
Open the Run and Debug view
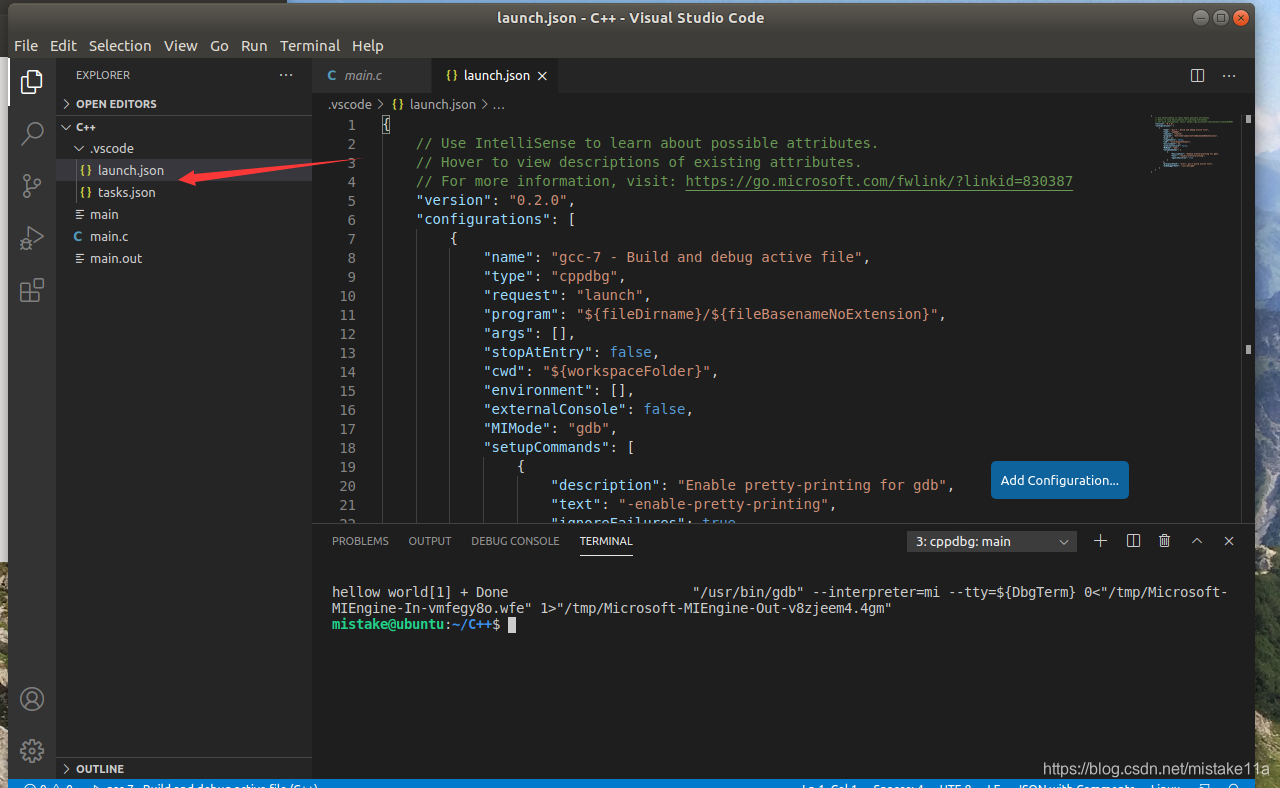point(32,238)
